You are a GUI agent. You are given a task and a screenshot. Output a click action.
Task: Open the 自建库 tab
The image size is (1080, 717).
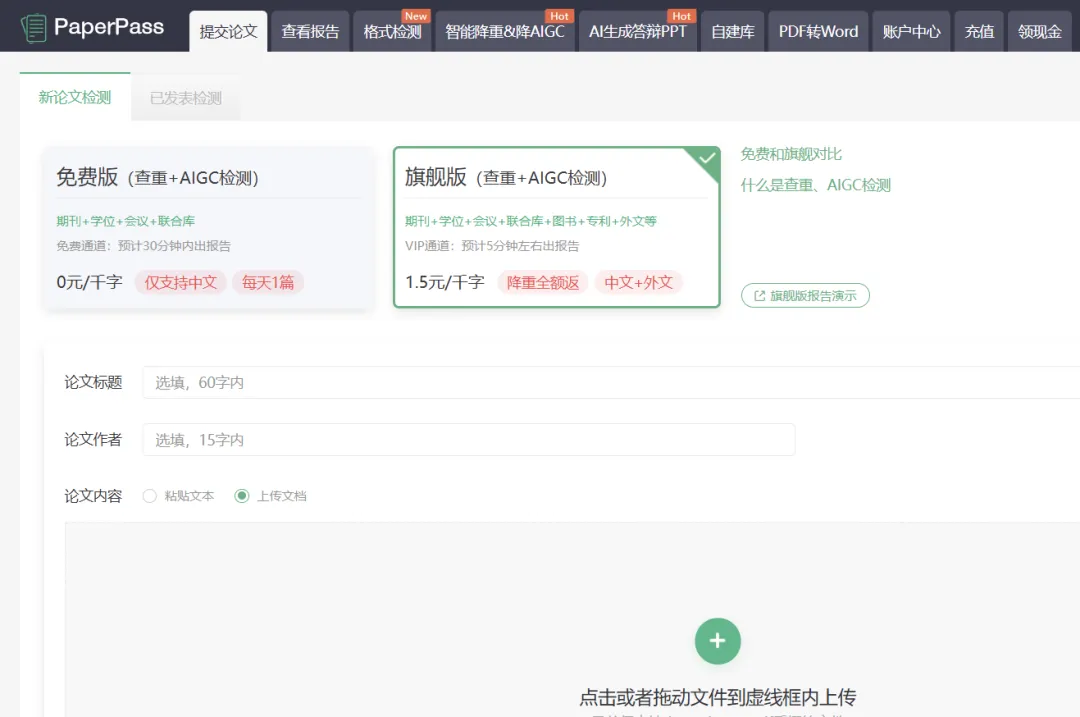732,32
